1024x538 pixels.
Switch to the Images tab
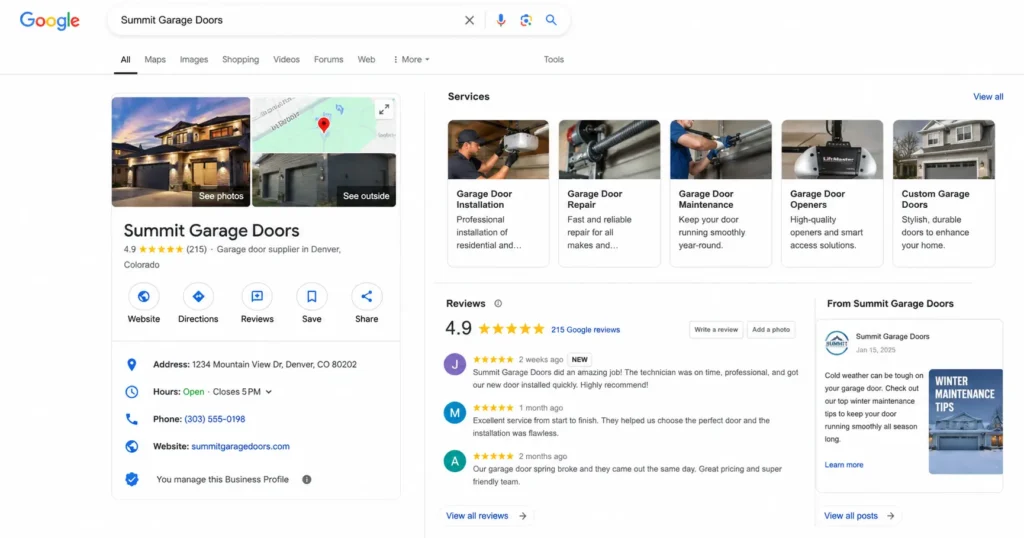[x=194, y=59]
